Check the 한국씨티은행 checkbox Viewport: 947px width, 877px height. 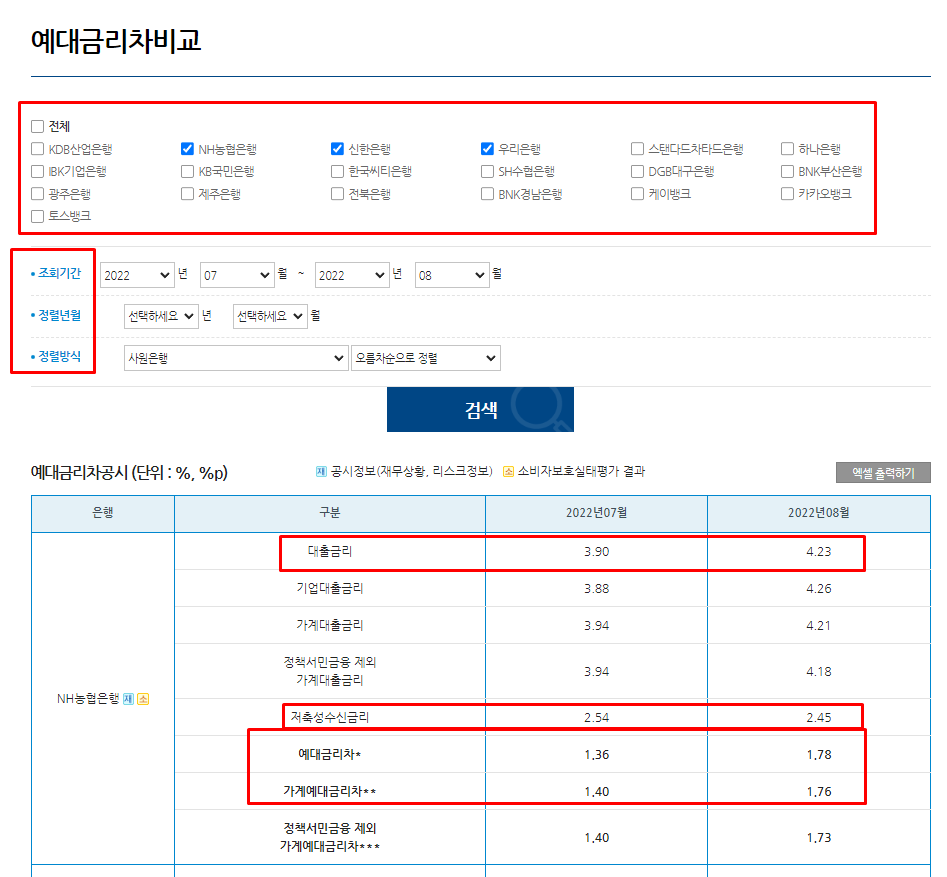pos(337,172)
